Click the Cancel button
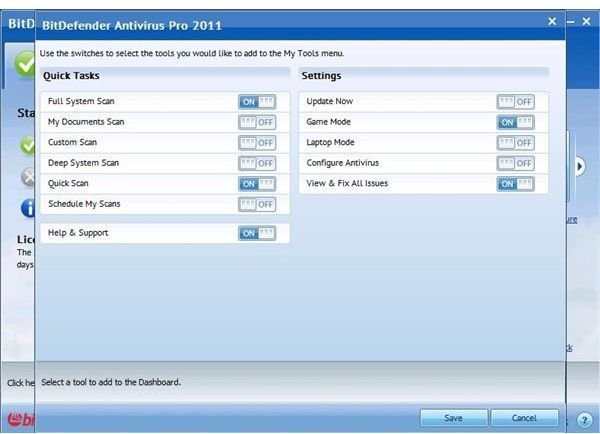 click(524, 418)
